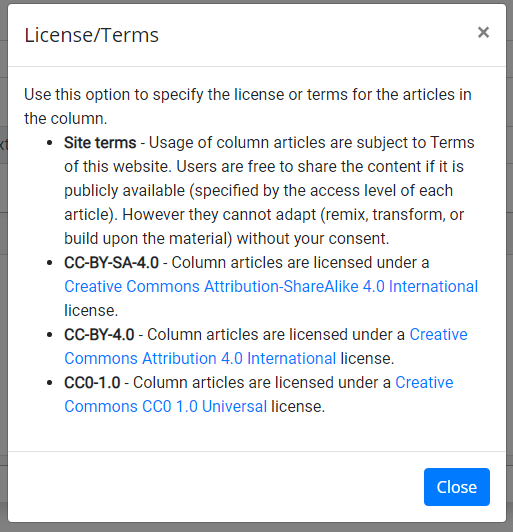
Task: Click the "publicly available" text in Site terms
Action: (x=125, y=191)
